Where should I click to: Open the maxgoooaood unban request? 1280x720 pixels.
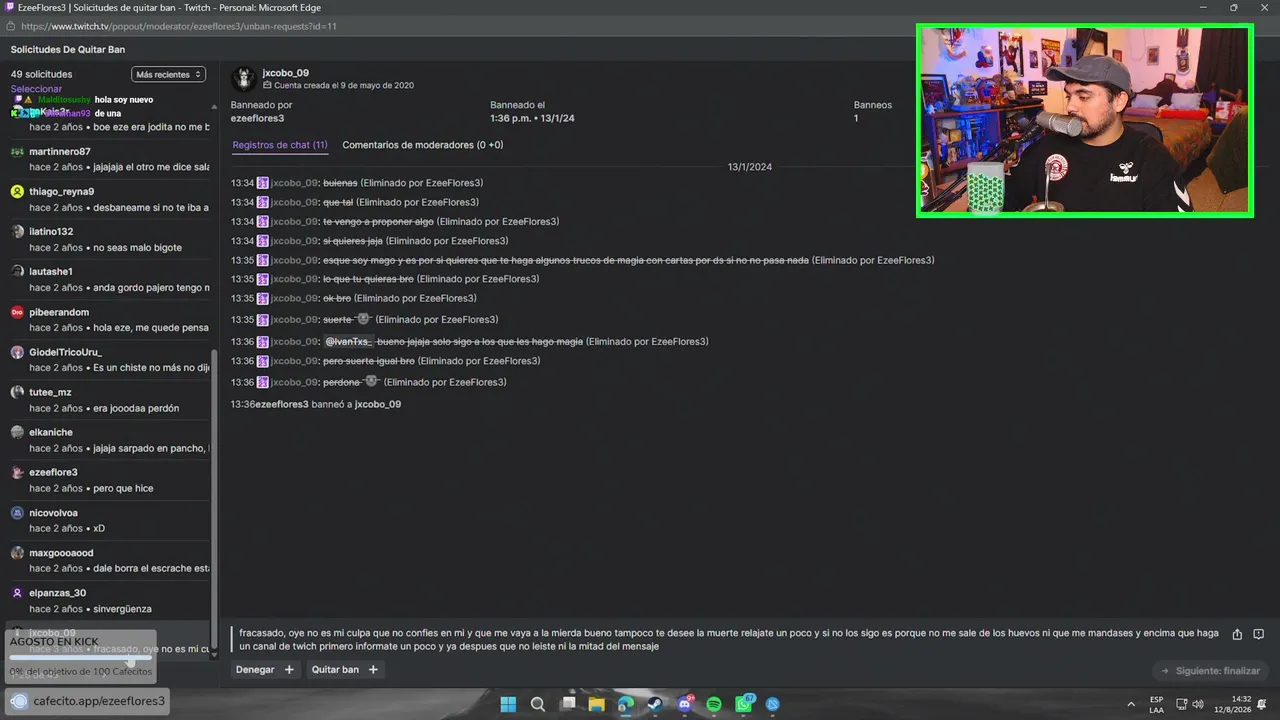110,560
